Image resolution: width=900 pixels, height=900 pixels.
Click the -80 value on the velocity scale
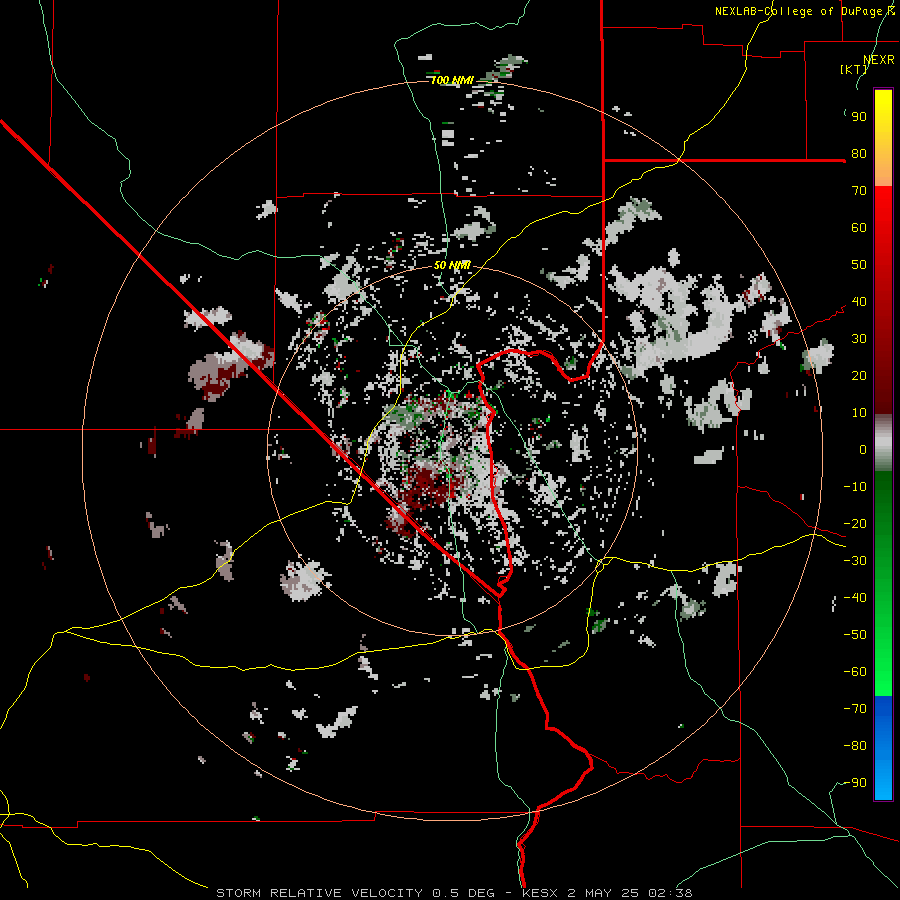tap(855, 746)
